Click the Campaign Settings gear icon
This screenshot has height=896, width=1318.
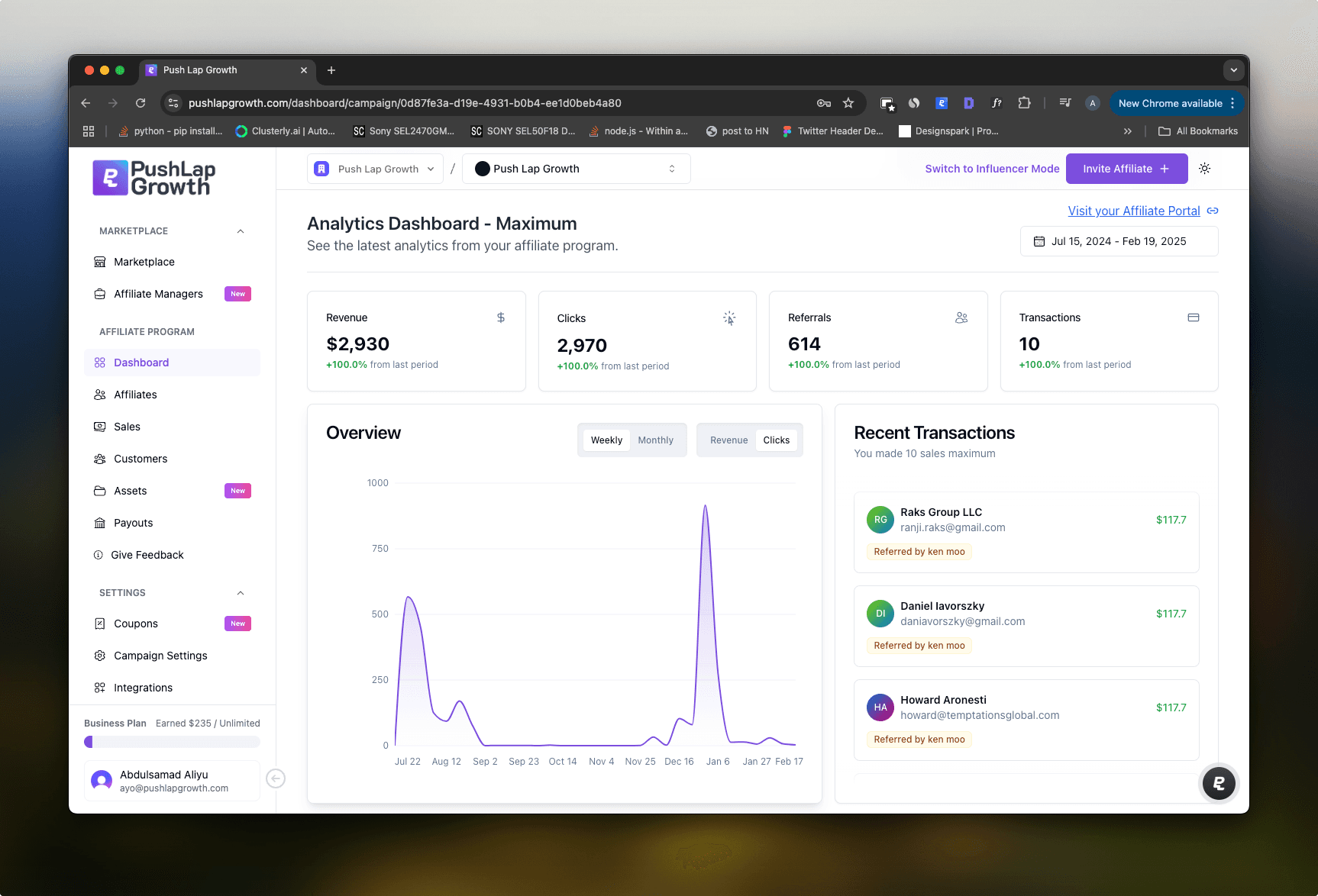(100, 656)
